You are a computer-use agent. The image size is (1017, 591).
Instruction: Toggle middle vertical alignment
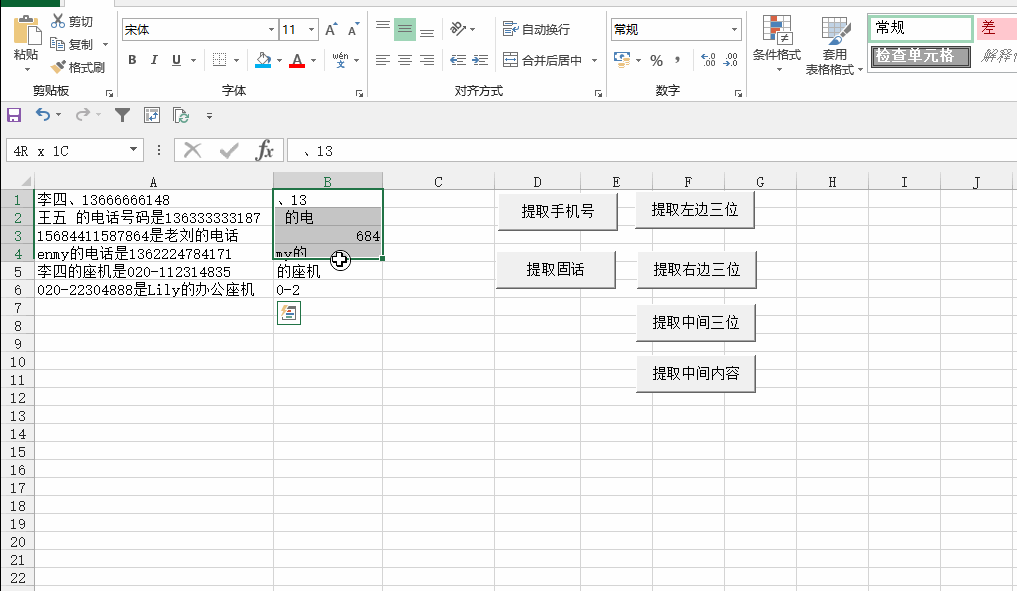coord(405,29)
